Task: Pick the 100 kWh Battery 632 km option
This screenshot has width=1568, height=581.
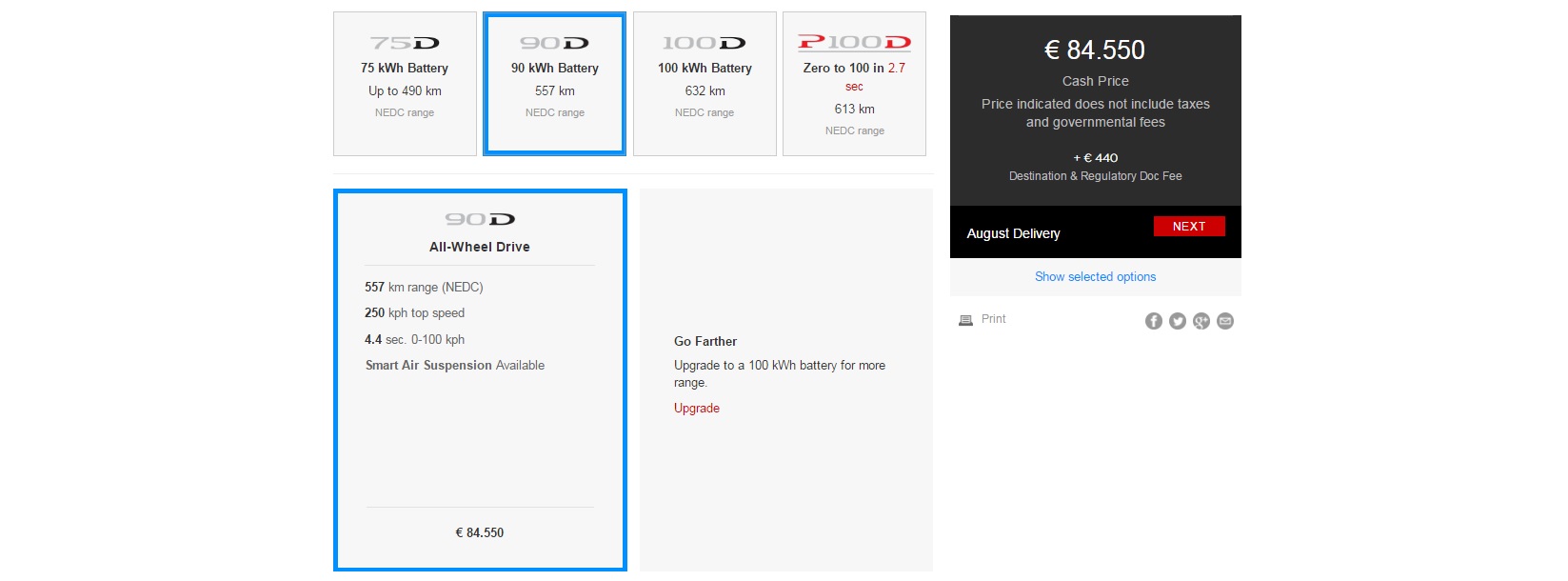Action: (705, 84)
